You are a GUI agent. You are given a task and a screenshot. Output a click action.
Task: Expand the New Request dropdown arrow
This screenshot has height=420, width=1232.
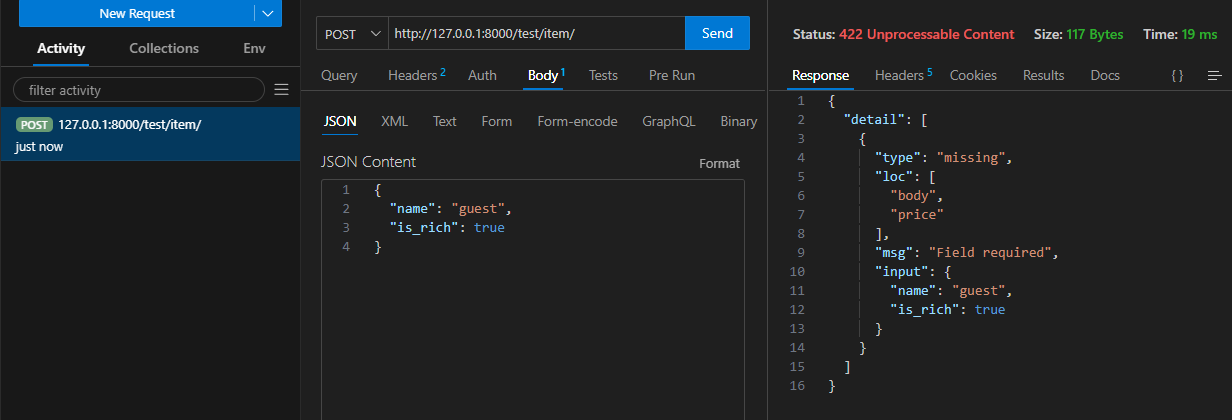tap(267, 13)
